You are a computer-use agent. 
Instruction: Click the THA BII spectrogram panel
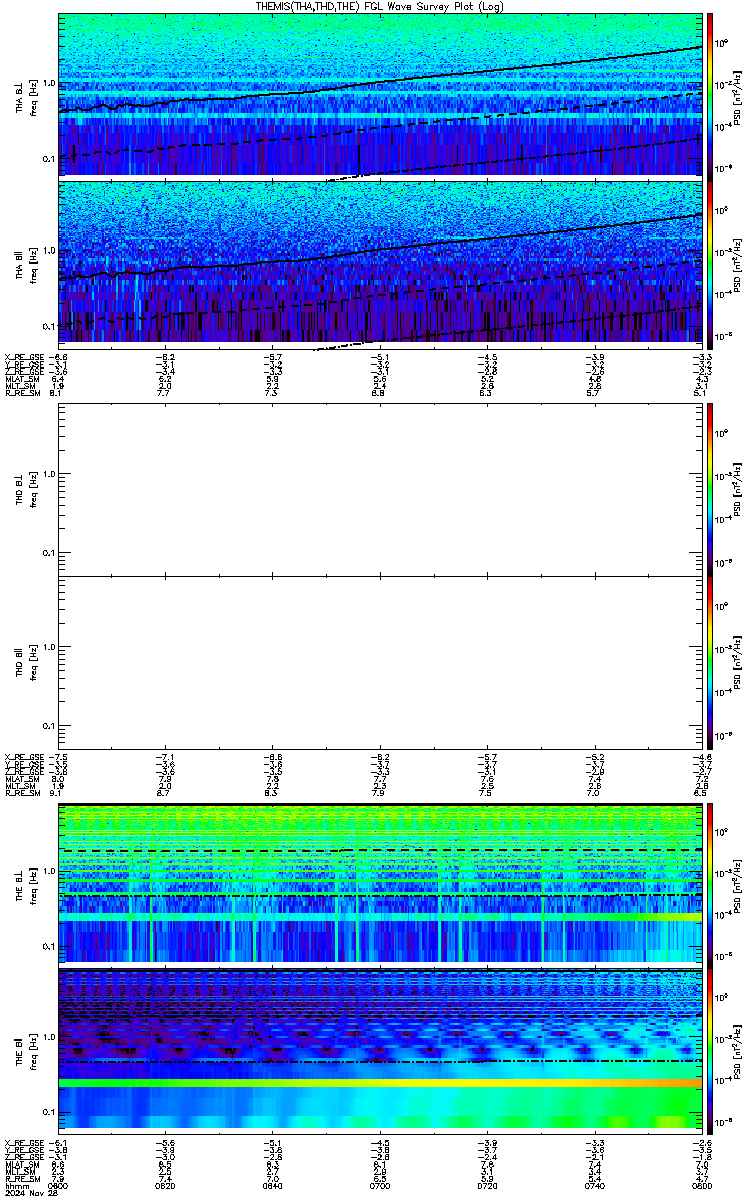[380, 263]
